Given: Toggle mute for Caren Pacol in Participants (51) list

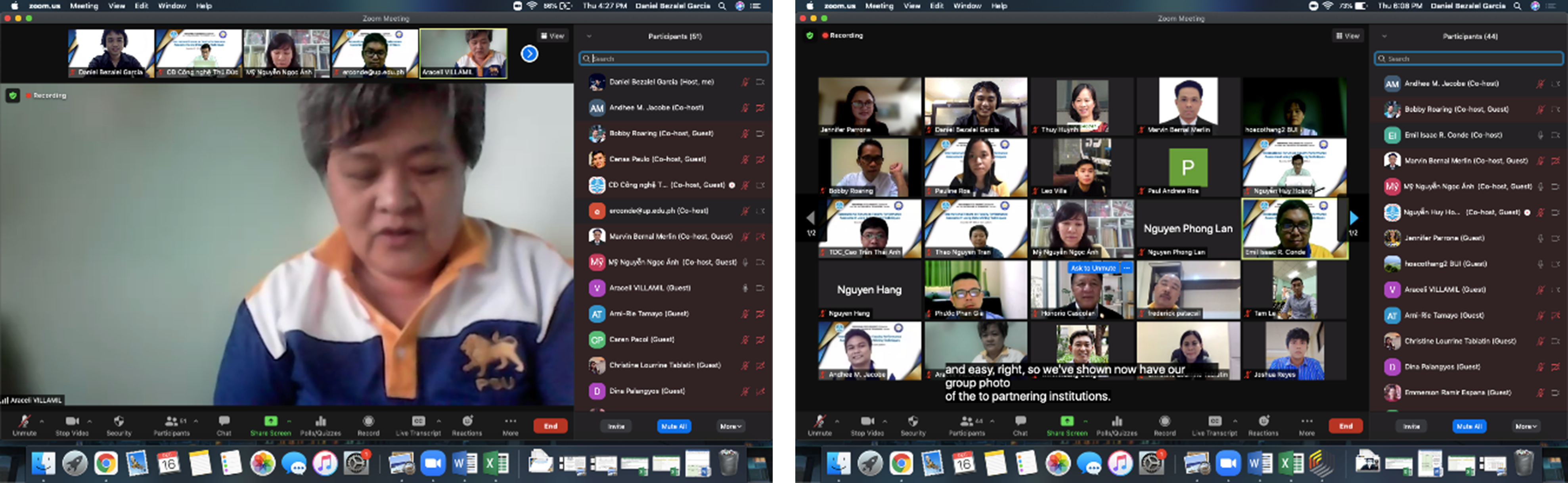Looking at the screenshot, I should (x=745, y=339).
